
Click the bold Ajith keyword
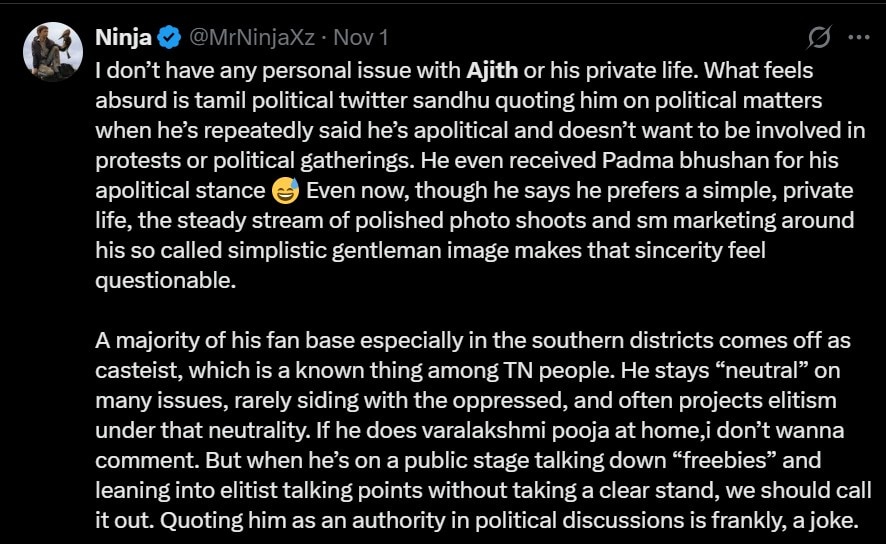coord(492,72)
